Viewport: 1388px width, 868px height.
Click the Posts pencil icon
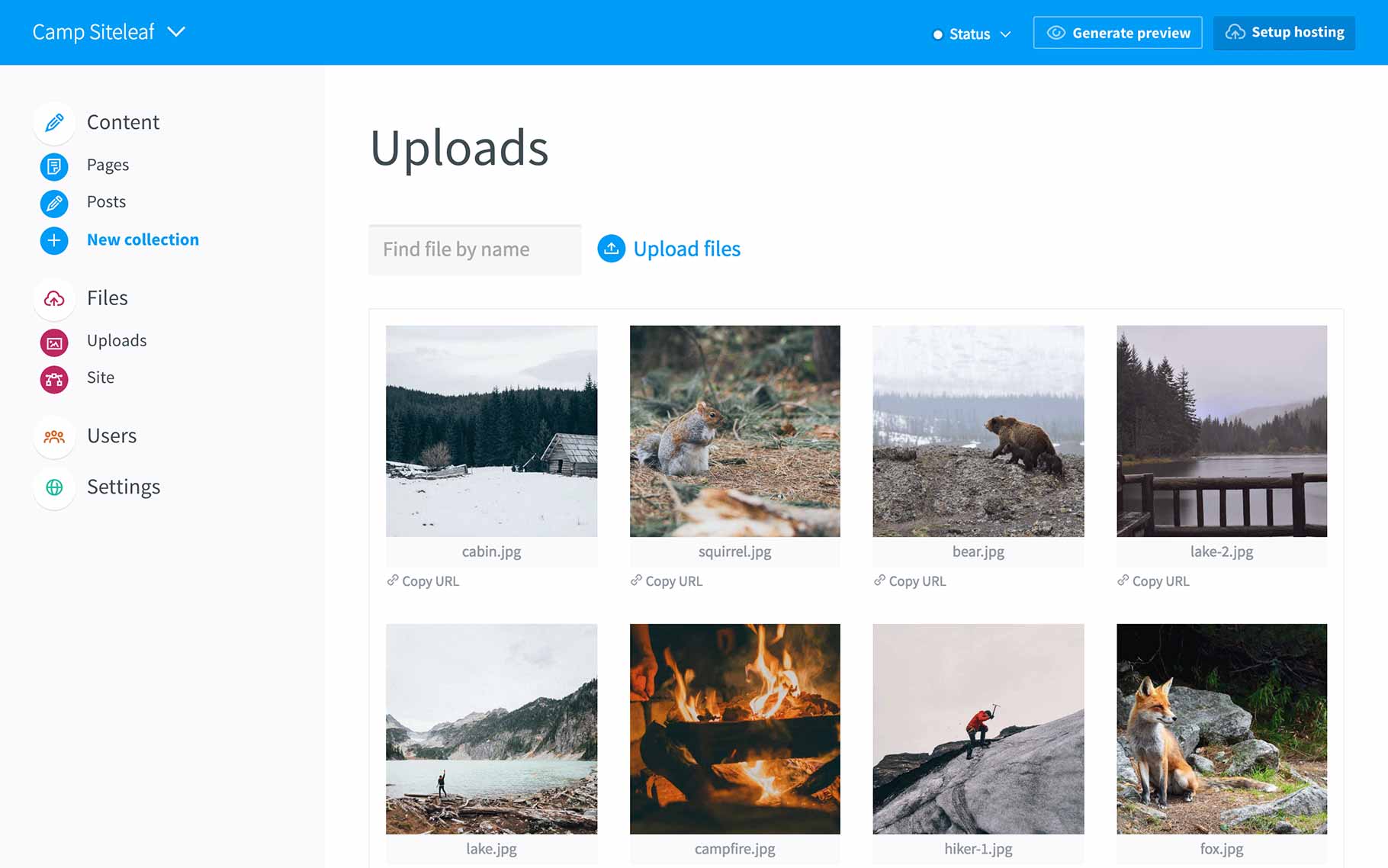pyautogui.click(x=54, y=203)
